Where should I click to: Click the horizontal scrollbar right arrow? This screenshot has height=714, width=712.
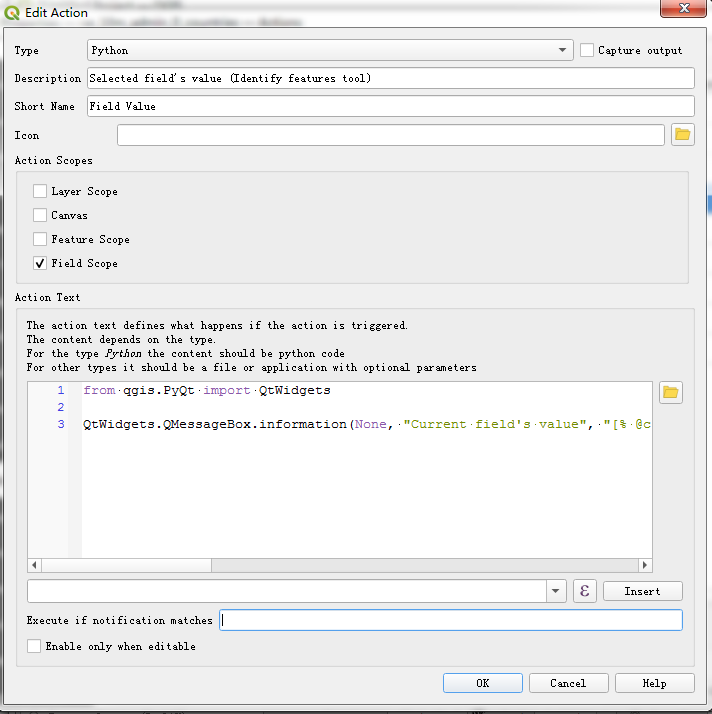645,565
